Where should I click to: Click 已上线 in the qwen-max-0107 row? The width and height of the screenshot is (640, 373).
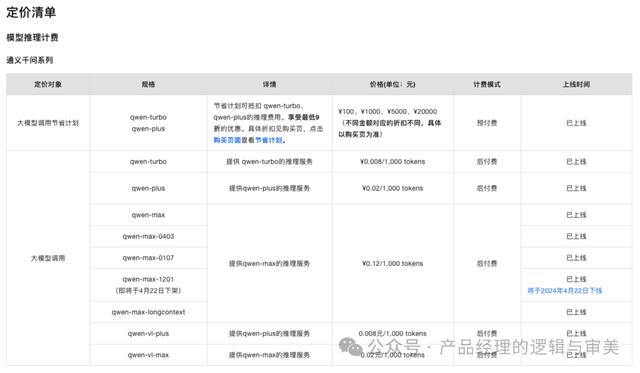(576, 258)
